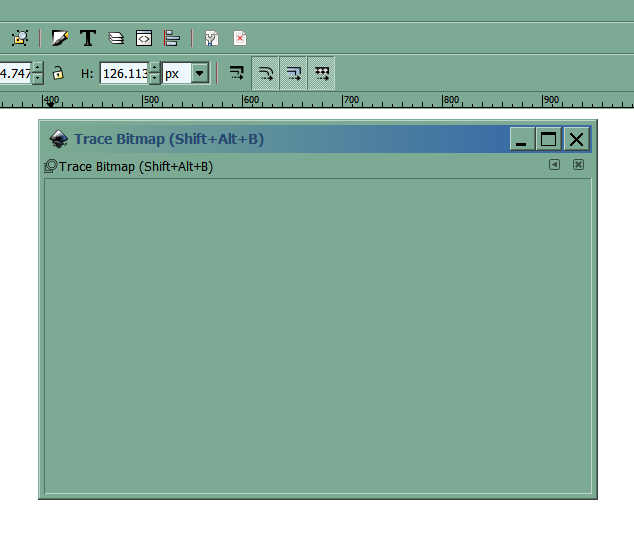The image size is (634, 543).
Task: Increase the width value with the spinner
Action: click(38, 68)
